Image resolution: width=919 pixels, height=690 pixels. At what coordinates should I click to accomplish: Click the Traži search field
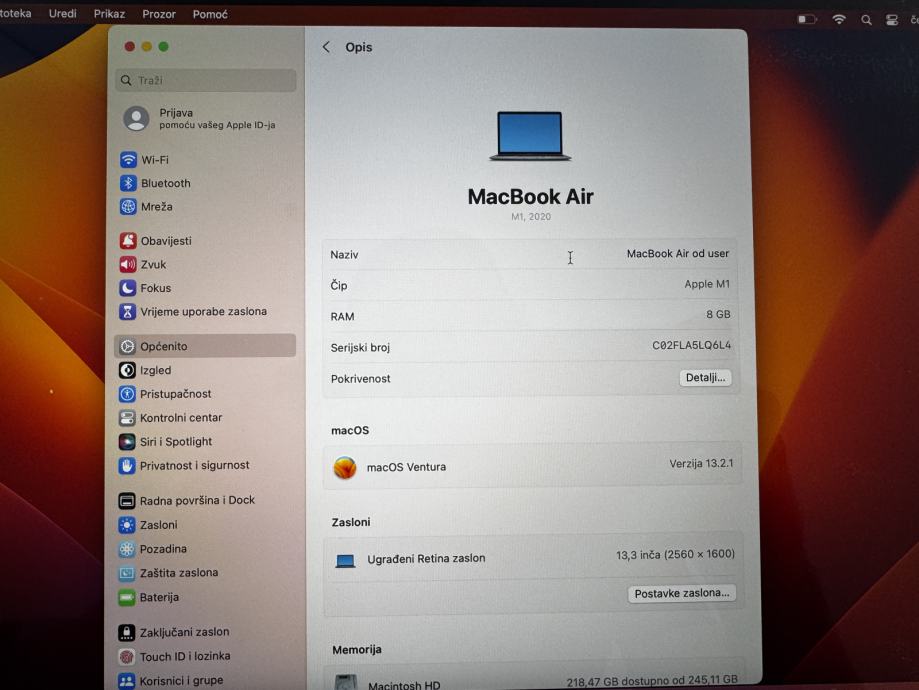tap(206, 80)
